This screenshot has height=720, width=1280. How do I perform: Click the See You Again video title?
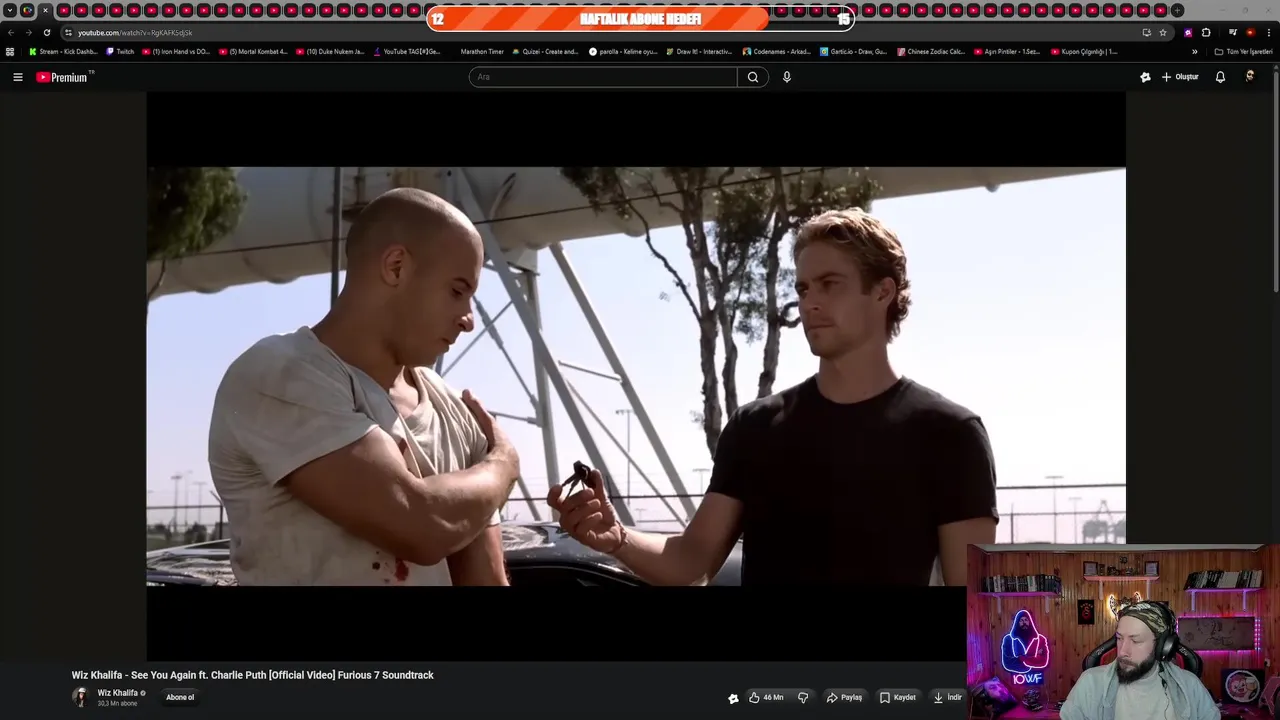pos(252,675)
